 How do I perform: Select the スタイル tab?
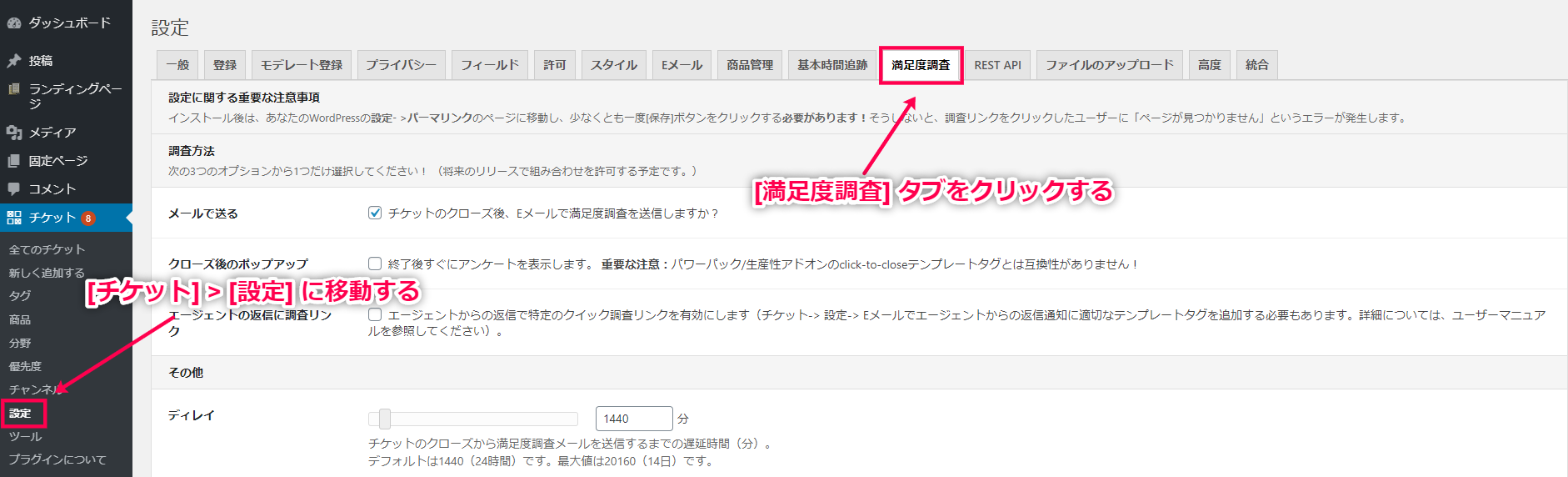(614, 65)
